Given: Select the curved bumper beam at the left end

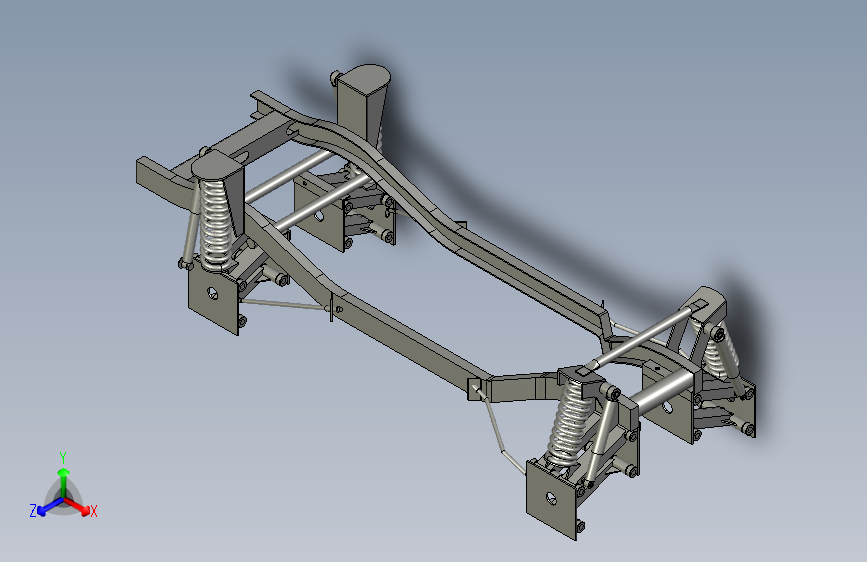Looking at the screenshot, I should 166,183.
